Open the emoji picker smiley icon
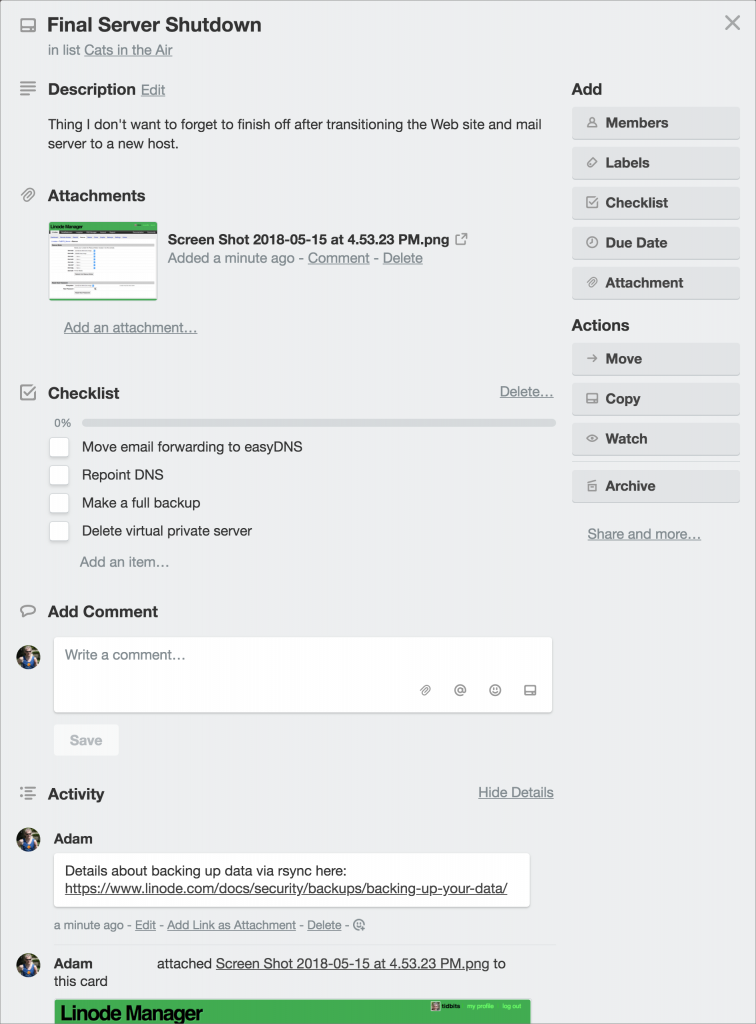 pyautogui.click(x=495, y=690)
